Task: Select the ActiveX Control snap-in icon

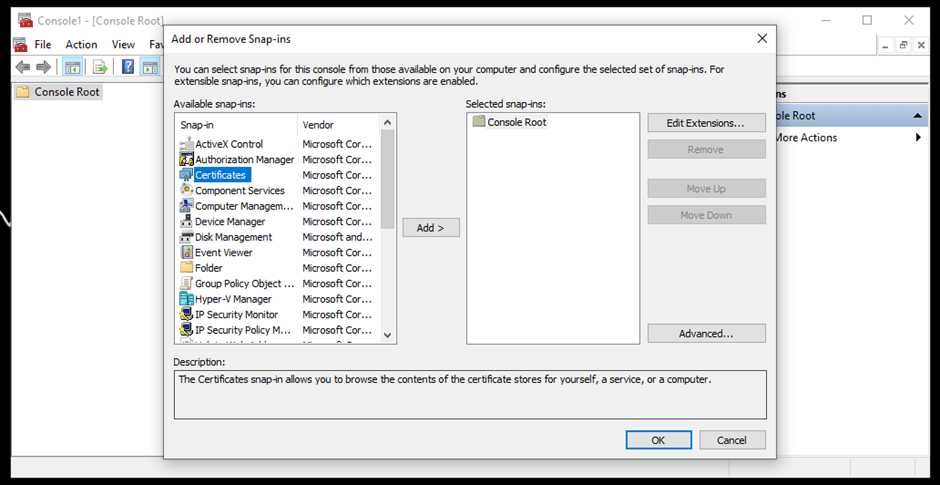Action: pyautogui.click(x=186, y=144)
